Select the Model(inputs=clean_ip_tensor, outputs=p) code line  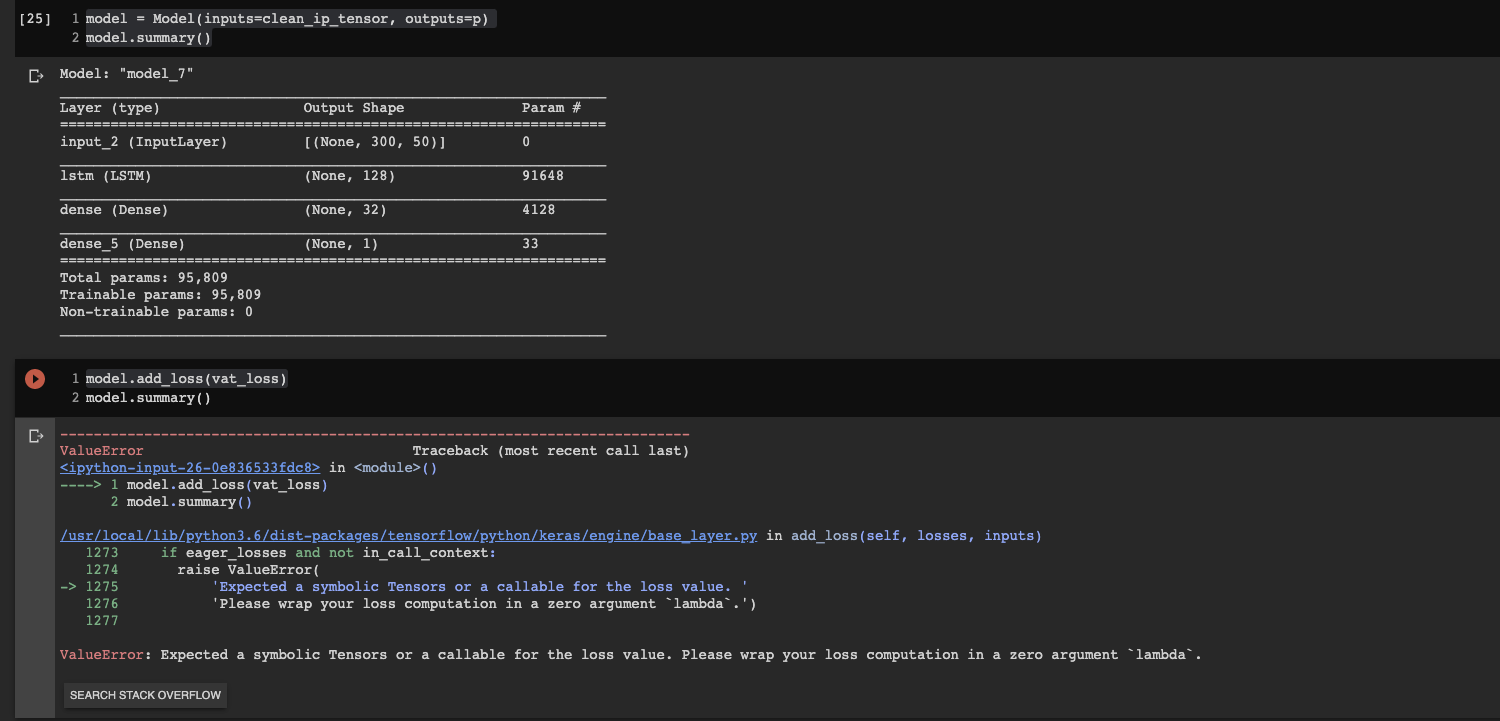(289, 18)
